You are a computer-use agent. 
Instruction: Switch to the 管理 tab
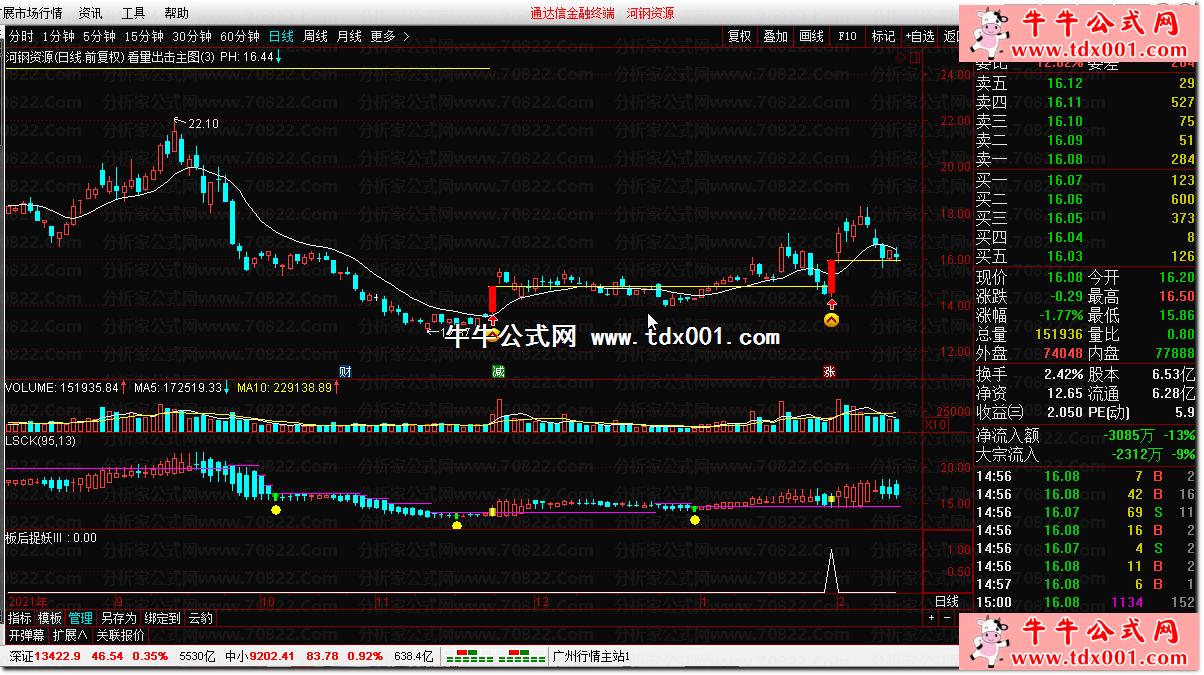coord(80,618)
